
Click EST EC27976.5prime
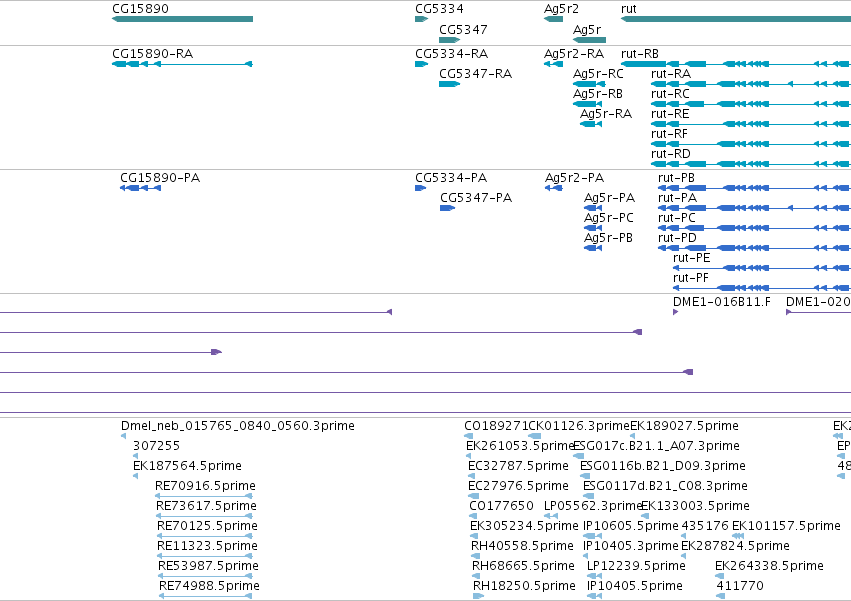coord(518,486)
